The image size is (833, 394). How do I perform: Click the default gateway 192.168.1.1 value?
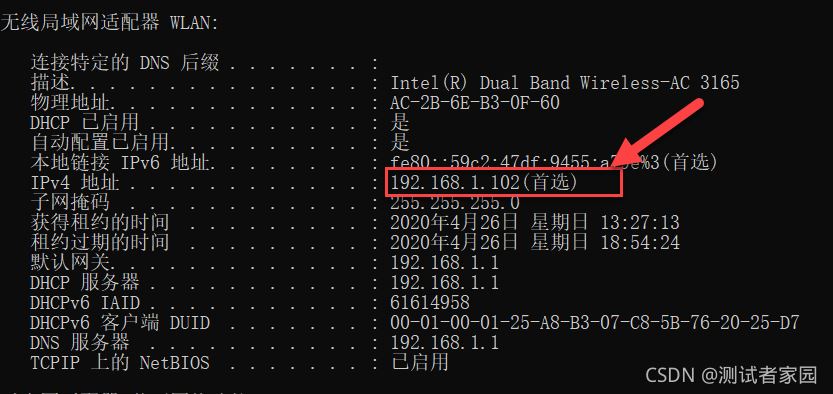[445, 262]
